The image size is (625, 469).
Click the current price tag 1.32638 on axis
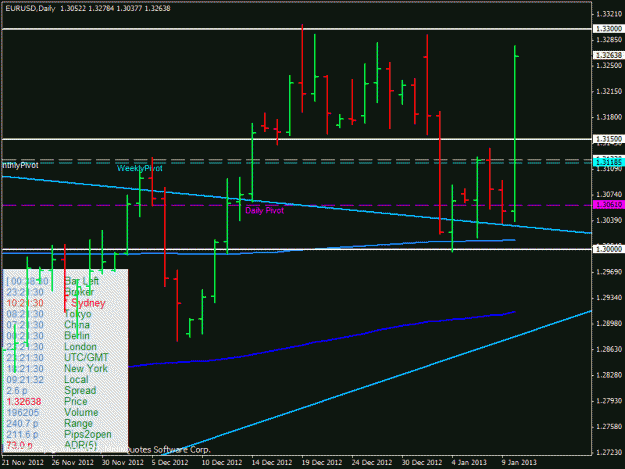click(x=609, y=55)
